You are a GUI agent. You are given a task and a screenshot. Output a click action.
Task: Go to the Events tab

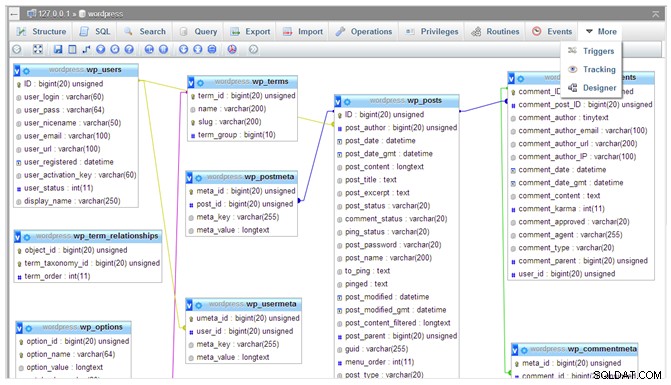(x=552, y=32)
